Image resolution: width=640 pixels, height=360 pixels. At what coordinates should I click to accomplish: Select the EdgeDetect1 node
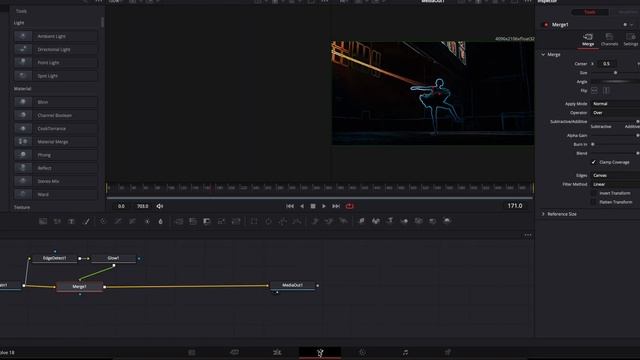pyautogui.click(x=54, y=258)
